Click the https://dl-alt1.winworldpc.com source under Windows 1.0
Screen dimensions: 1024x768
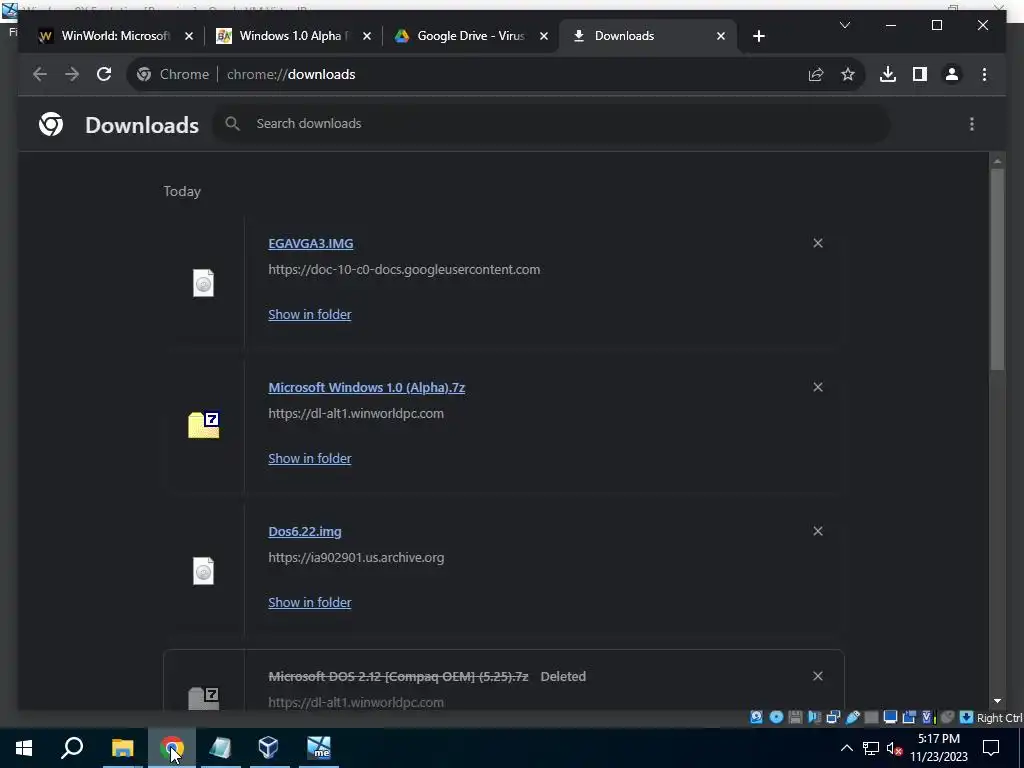356,413
